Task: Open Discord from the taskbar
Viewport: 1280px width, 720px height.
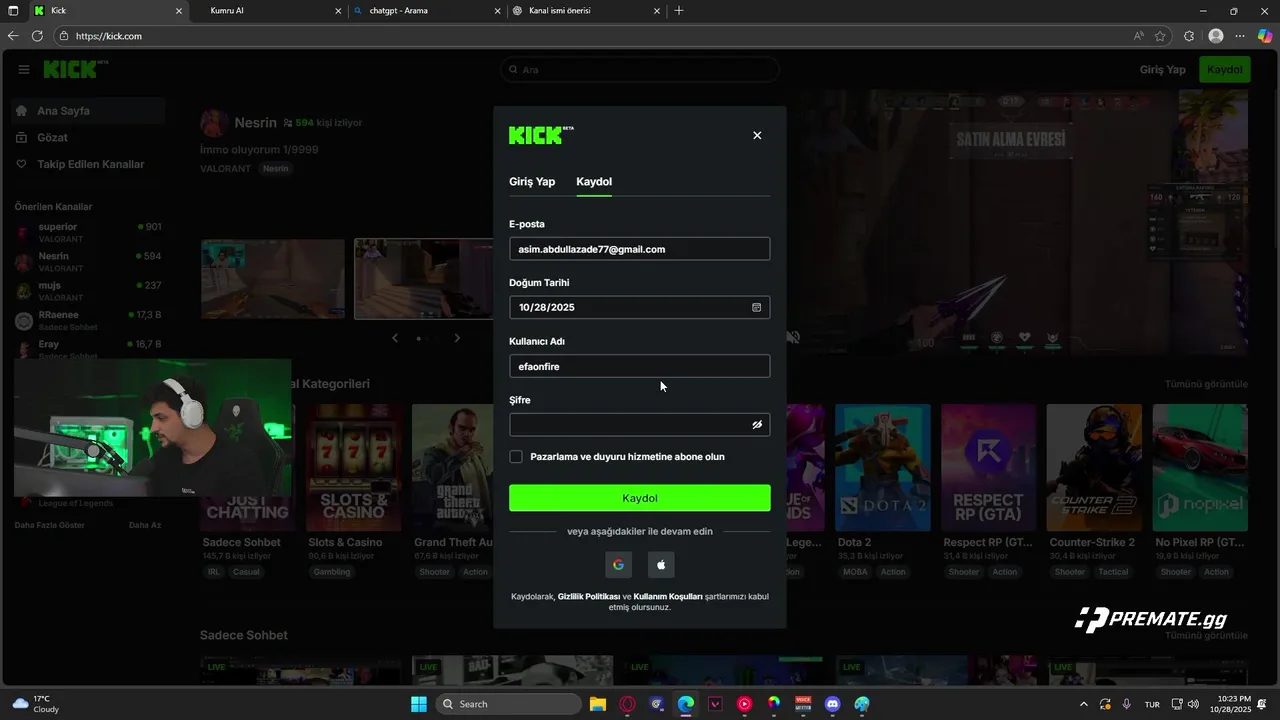Action: (833, 704)
